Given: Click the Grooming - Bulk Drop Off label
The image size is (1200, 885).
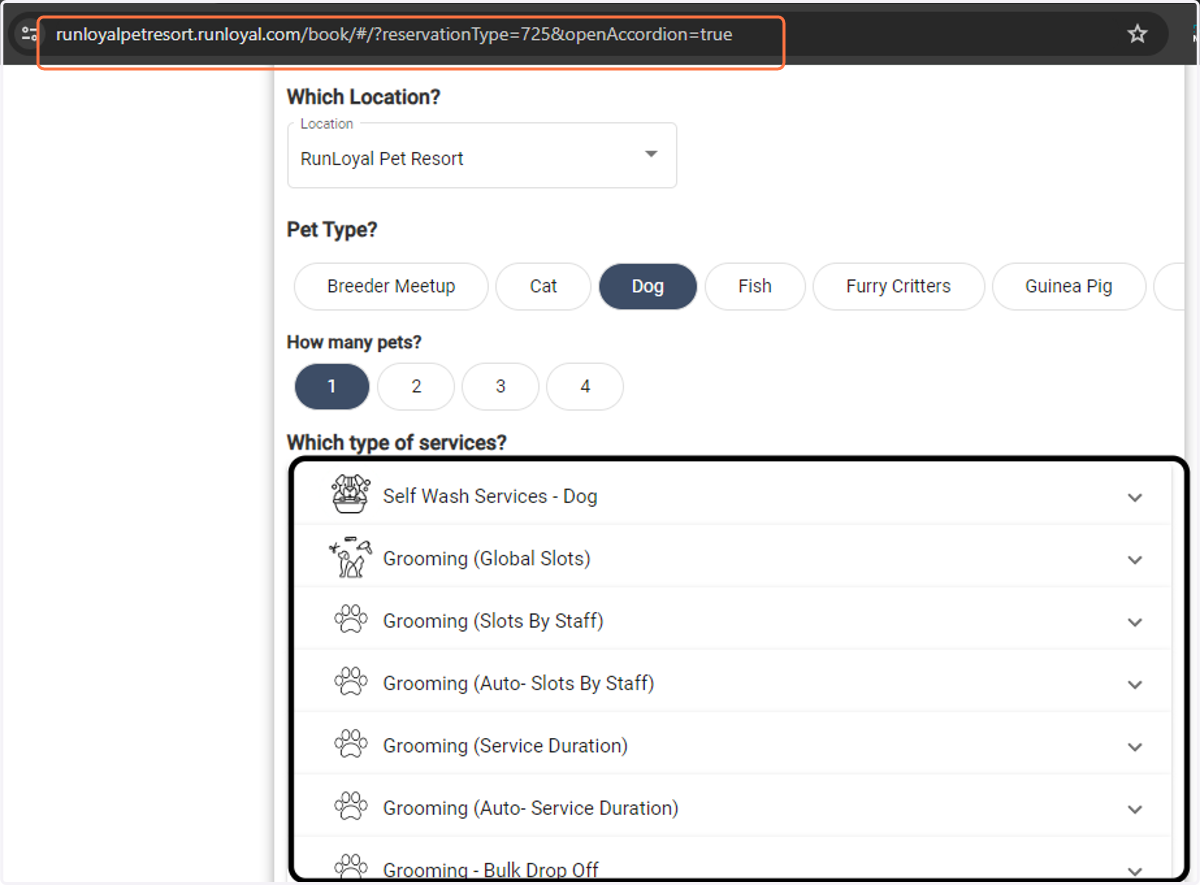Looking at the screenshot, I should tap(491, 870).
